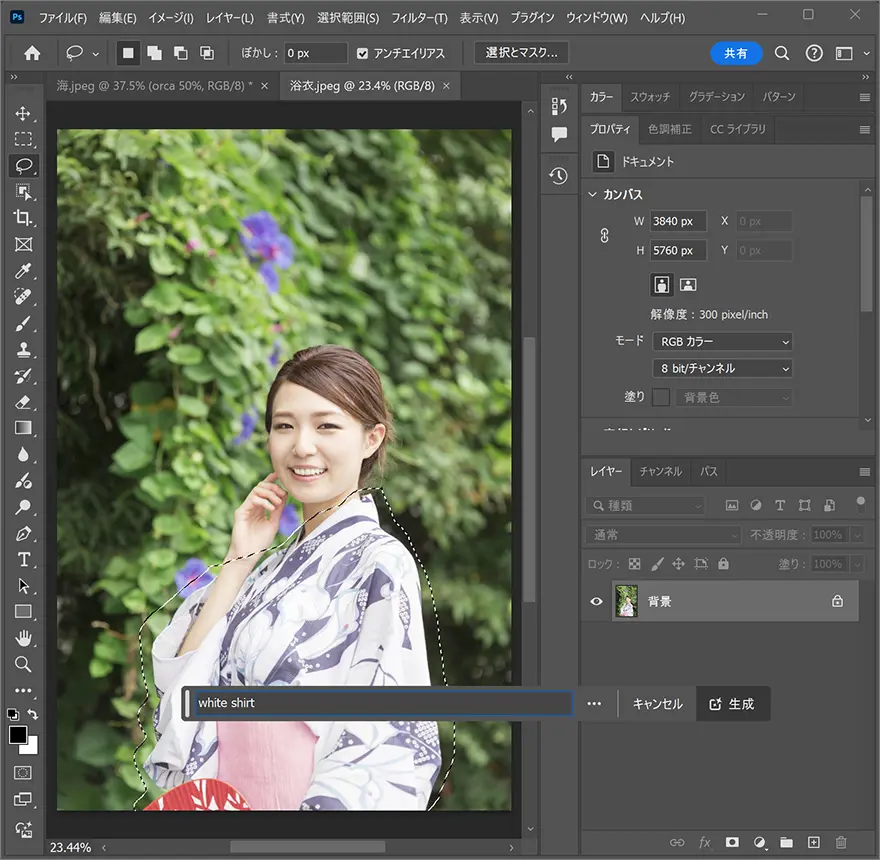Select the Hand tool

23,638
